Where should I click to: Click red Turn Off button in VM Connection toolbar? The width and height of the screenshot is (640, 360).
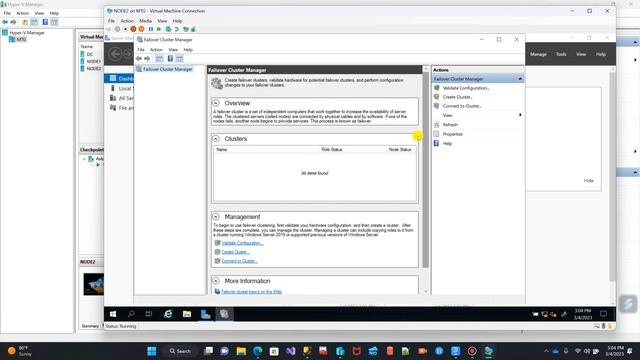[x=133, y=29]
